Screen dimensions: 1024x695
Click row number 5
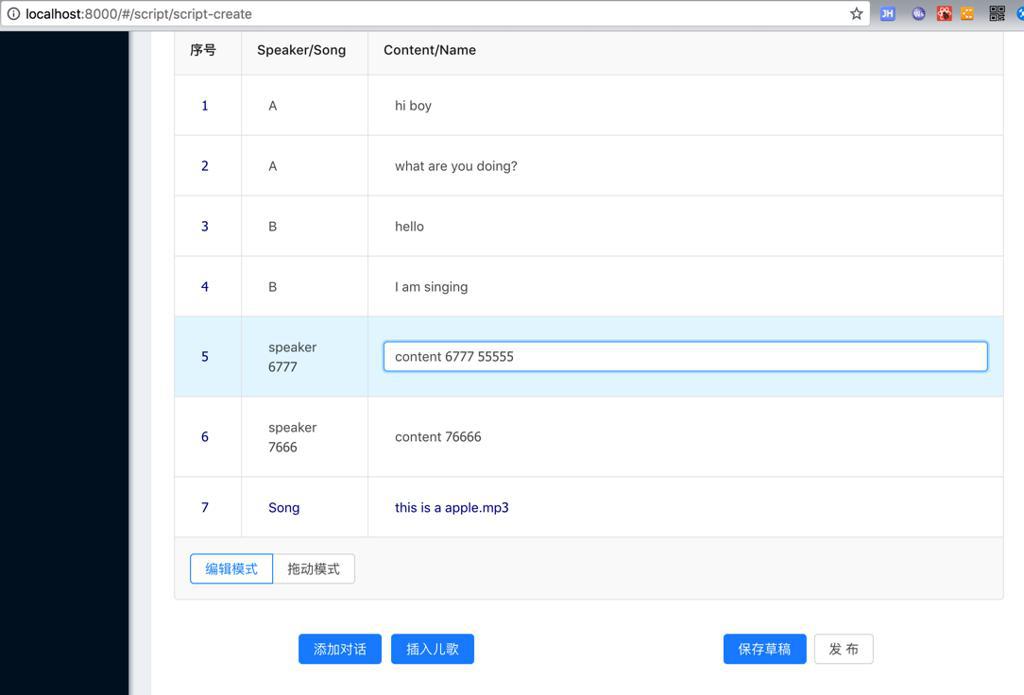[x=205, y=357]
